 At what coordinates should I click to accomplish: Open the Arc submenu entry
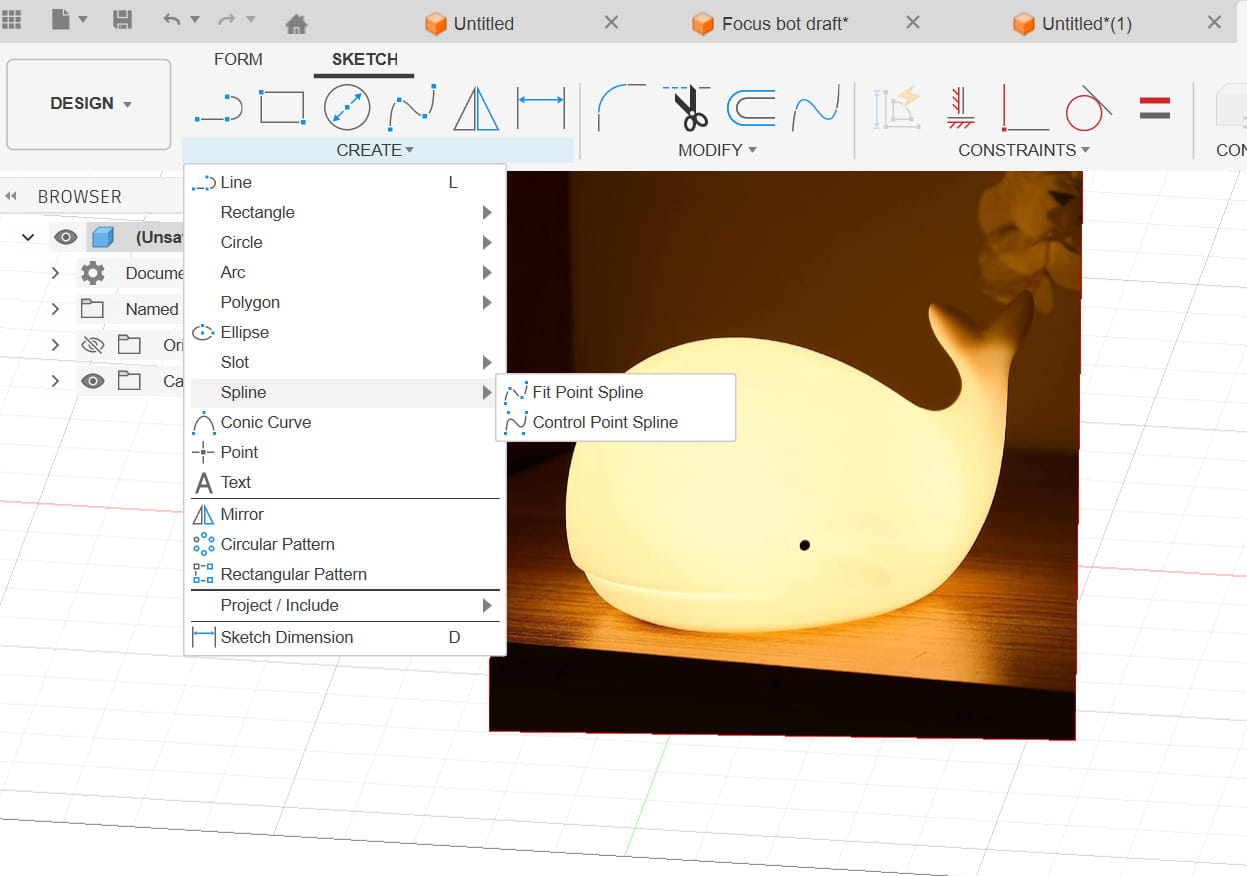345,272
